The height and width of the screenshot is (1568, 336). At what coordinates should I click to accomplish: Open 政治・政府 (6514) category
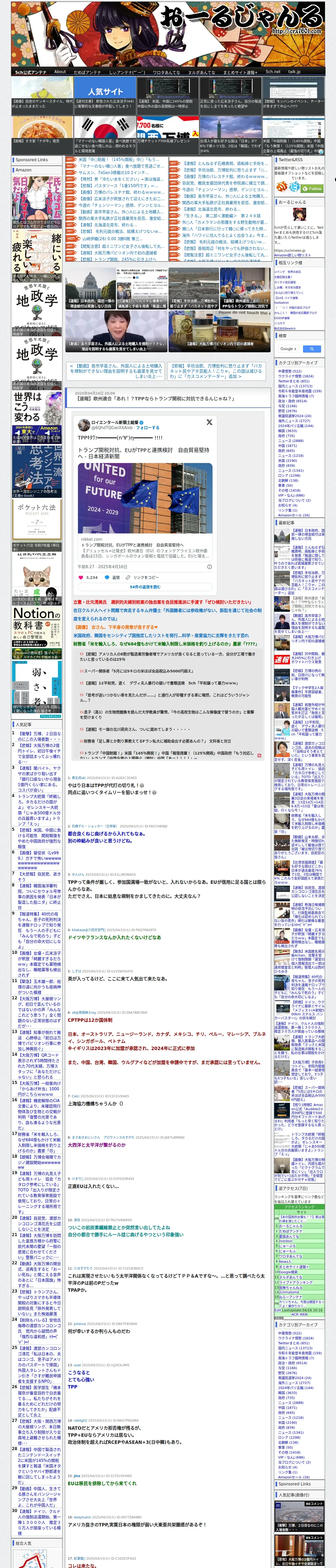pos(293,401)
